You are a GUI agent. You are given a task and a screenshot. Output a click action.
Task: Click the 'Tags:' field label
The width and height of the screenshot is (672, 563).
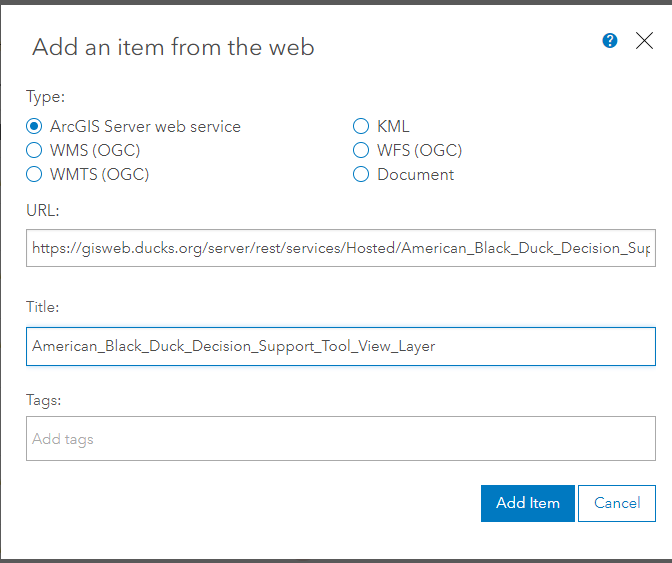click(44, 399)
